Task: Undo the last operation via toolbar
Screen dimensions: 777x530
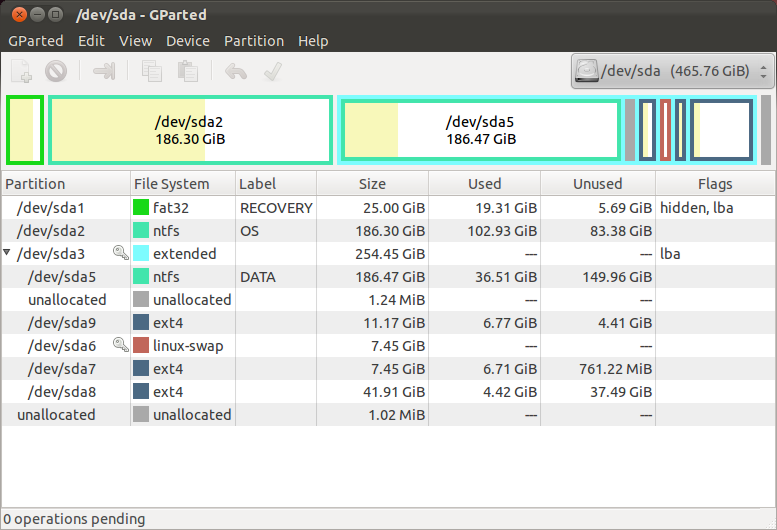Action: 236,71
